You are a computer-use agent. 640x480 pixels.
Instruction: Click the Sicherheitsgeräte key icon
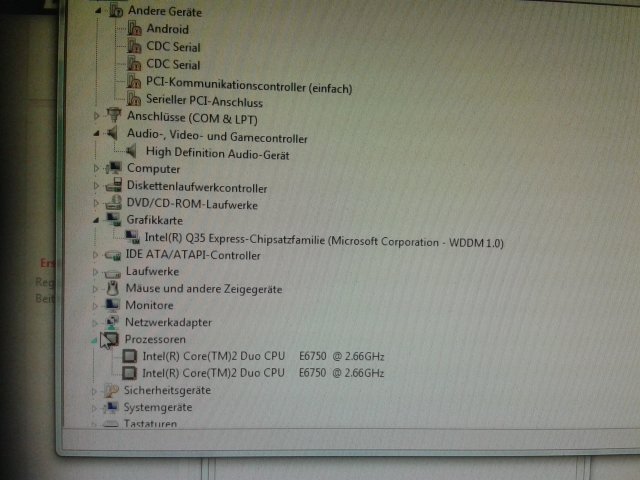(x=110, y=390)
